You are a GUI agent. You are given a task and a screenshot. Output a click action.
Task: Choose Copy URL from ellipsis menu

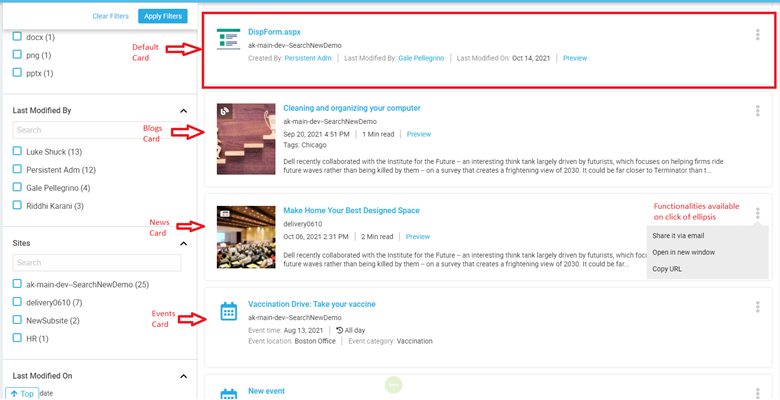click(667, 269)
